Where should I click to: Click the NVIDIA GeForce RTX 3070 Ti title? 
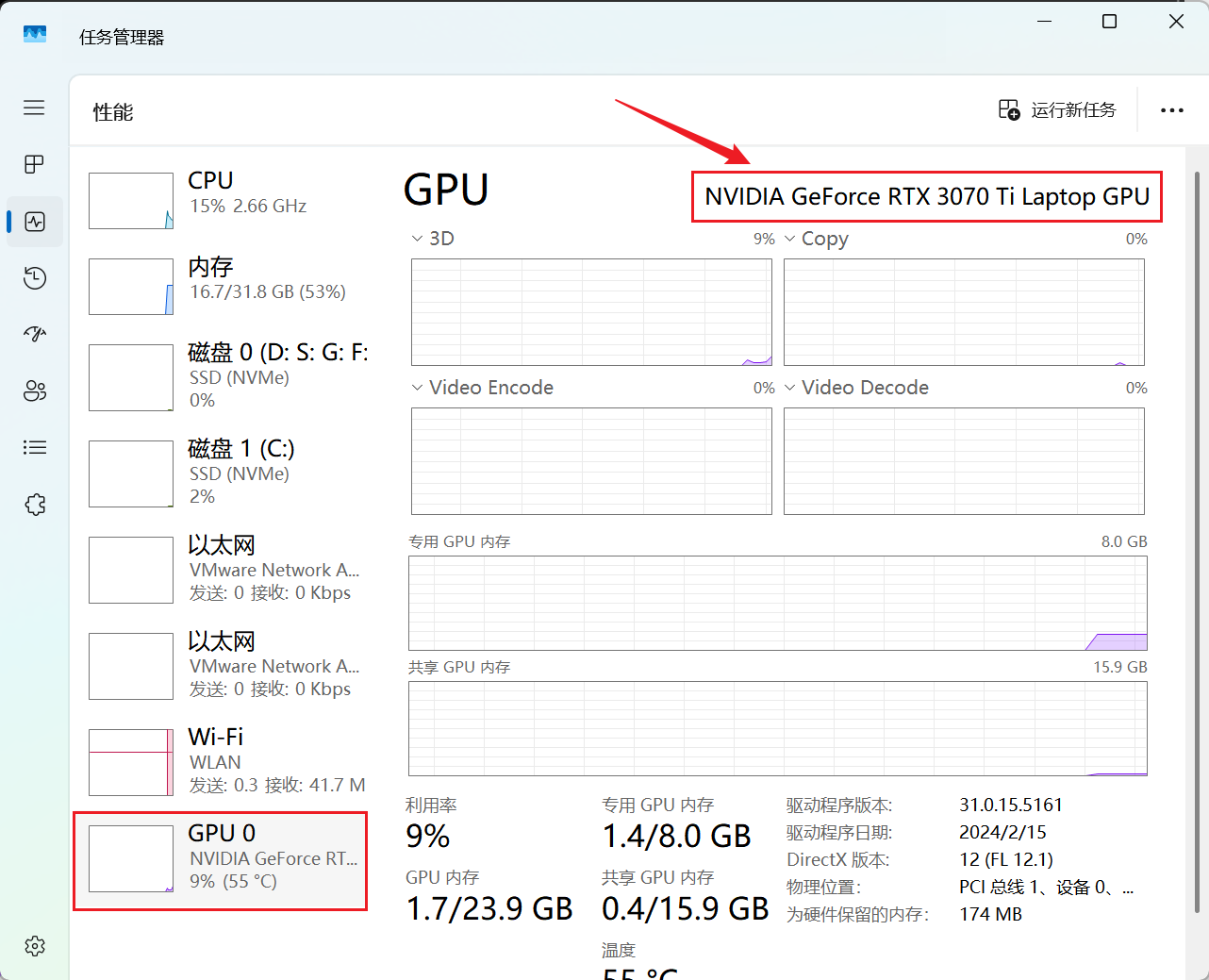coord(927,196)
